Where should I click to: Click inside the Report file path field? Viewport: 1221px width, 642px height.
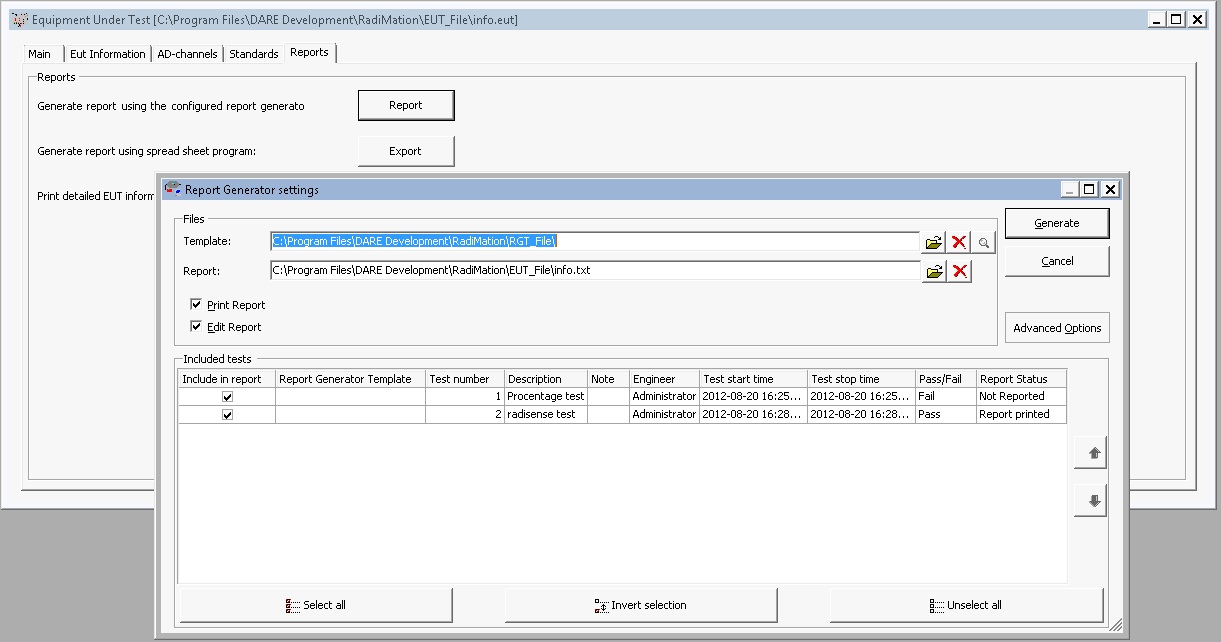594,270
